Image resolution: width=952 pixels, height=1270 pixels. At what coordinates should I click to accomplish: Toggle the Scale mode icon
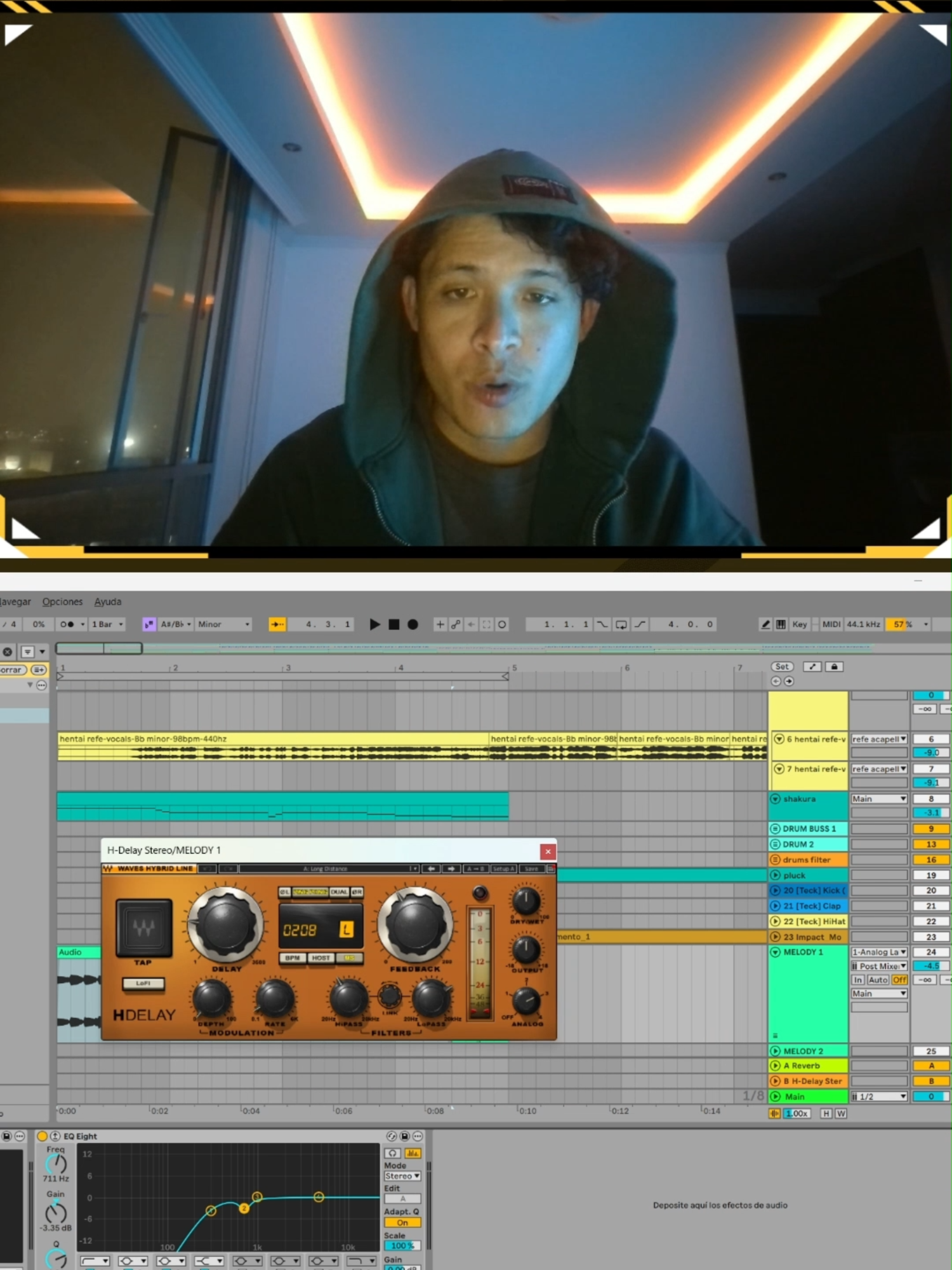pos(149,624)
